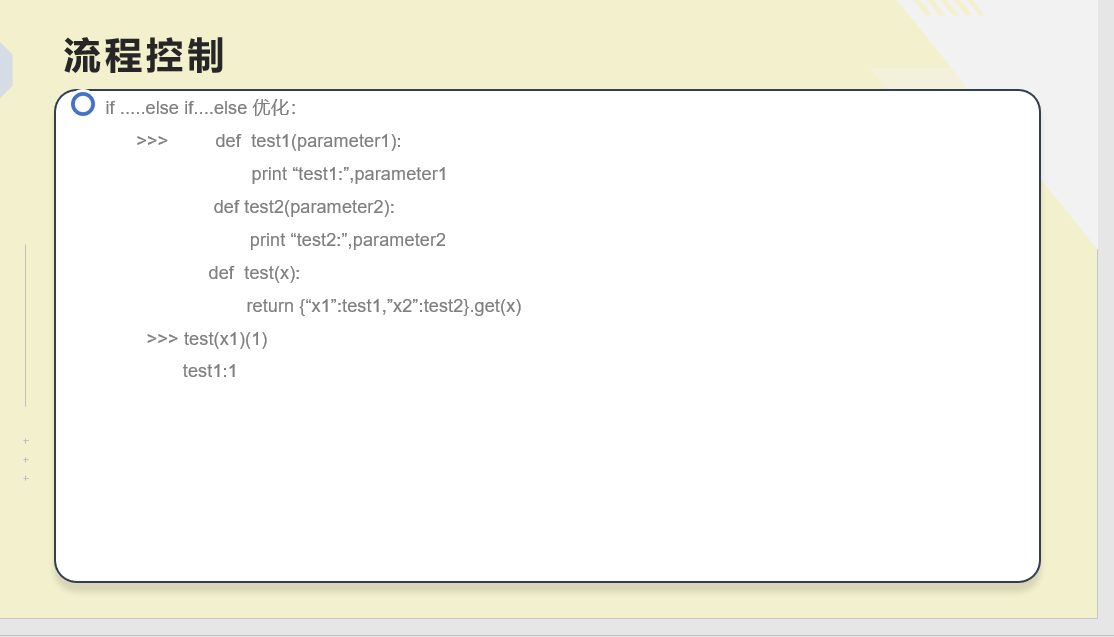Click the 'if .....else if....else 优化:' heading line
This screenshot has width=1114, height=637.
pos(200,108)
